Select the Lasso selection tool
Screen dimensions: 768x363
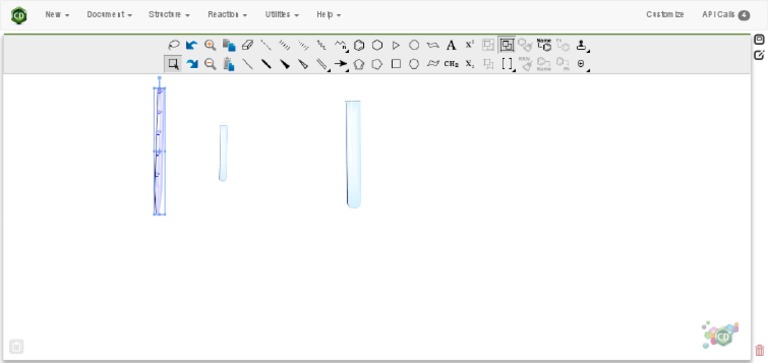[173, 46]
